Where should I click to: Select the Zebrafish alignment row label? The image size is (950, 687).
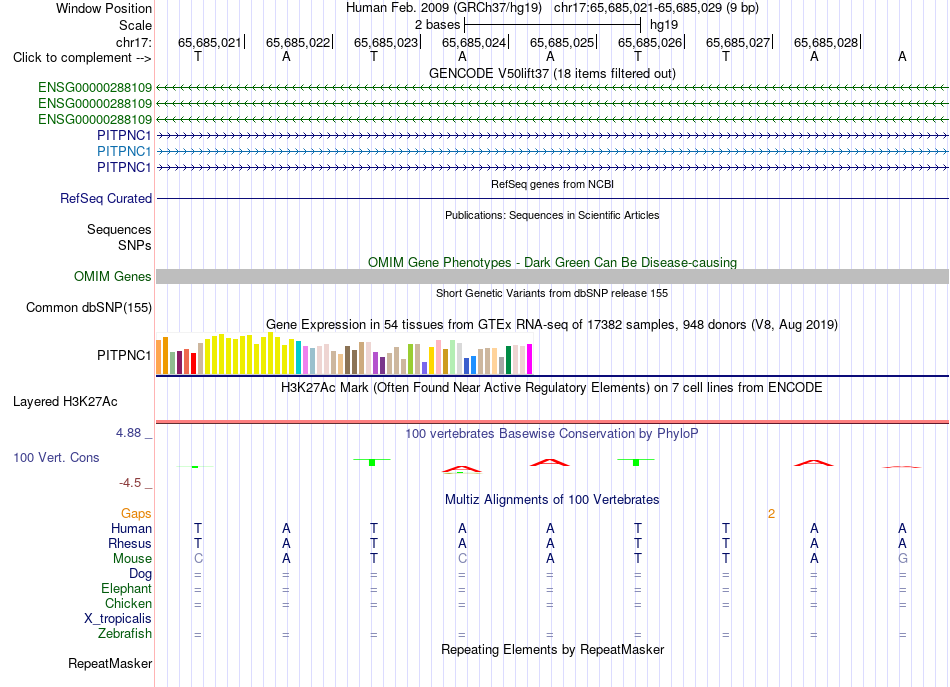pyautogui.click(x=125, y=633)
